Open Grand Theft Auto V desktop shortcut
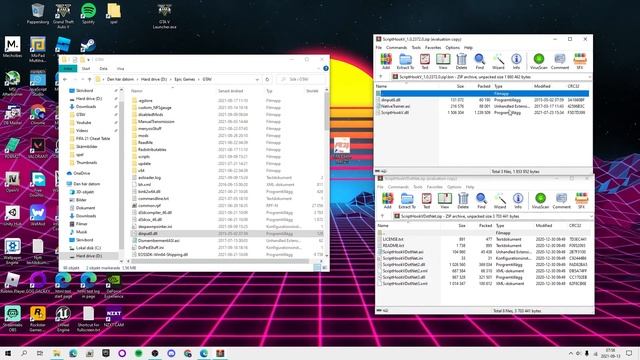Image resolution: width=640 pixels, height=360 pixels. pyautogui.click(x=63, y=16)
